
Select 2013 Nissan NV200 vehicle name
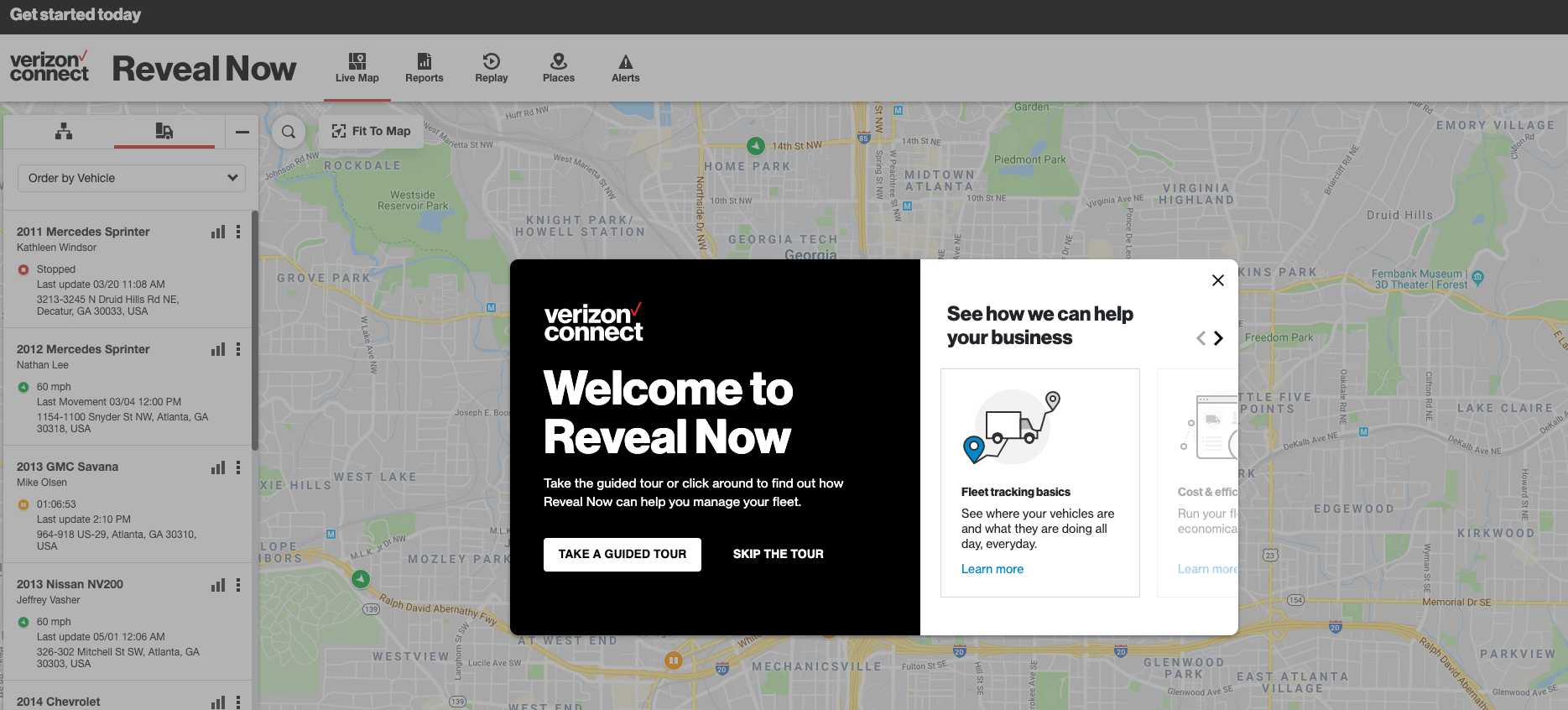[x=70, y=584]
